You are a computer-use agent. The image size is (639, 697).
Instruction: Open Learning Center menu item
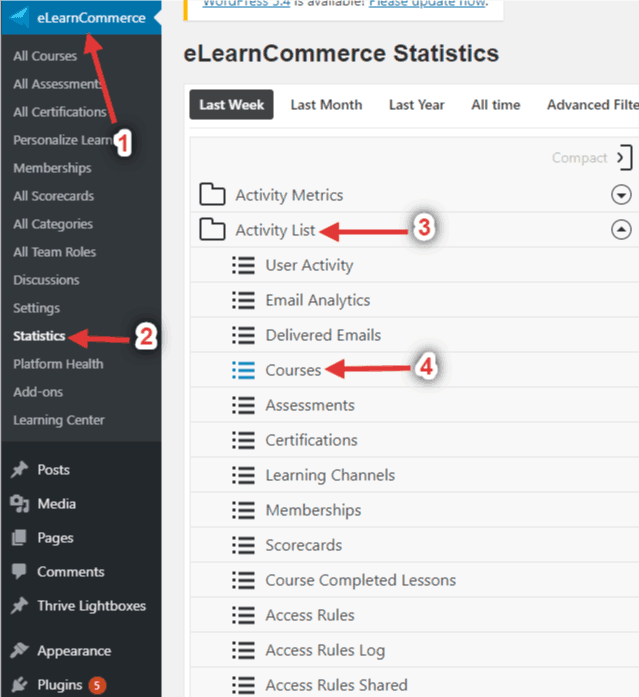point(59,420)
